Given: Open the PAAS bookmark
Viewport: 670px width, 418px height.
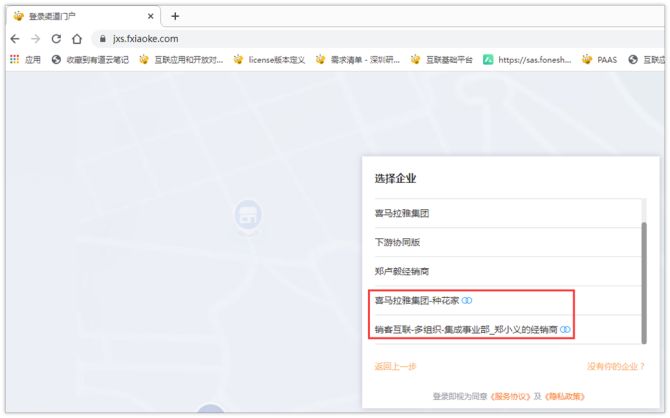Looking at the screenshot, I should coord(600,59).
